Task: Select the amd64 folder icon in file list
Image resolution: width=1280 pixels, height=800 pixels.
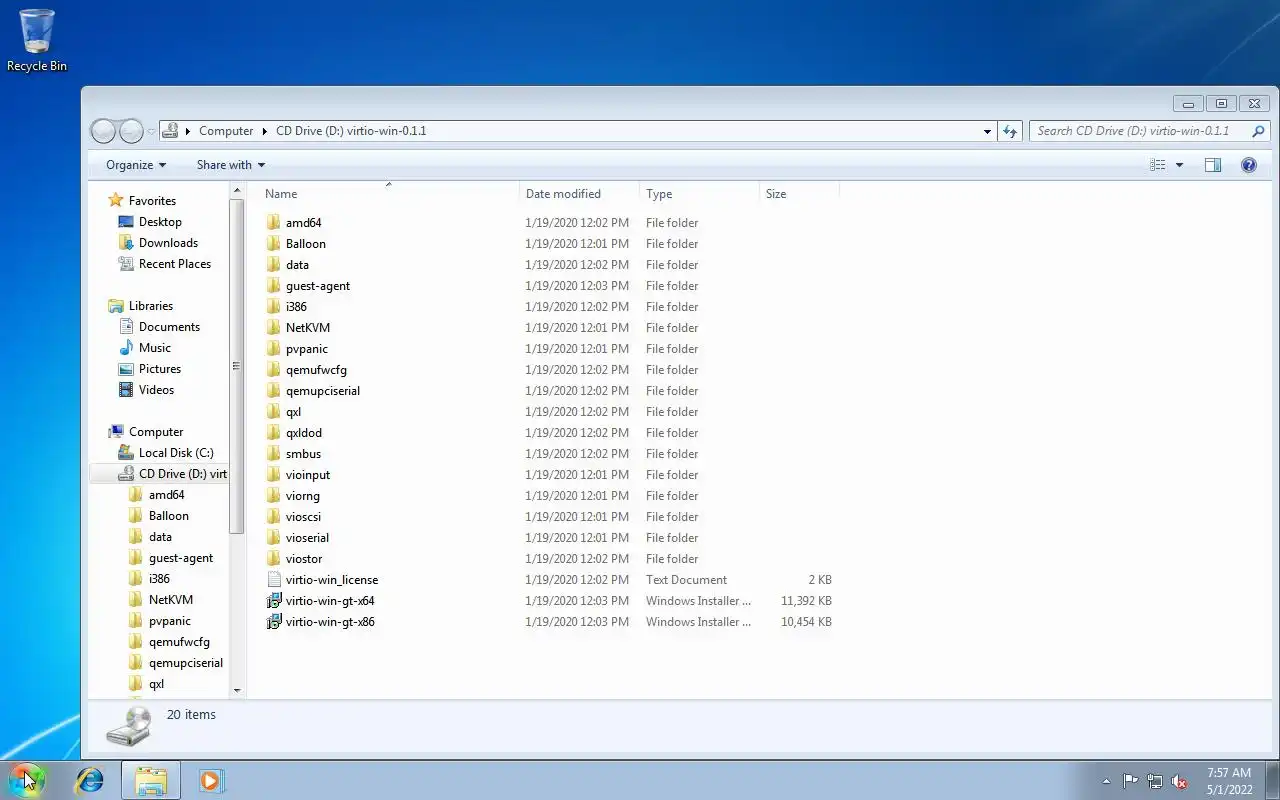Action: (x=274, y=222)
